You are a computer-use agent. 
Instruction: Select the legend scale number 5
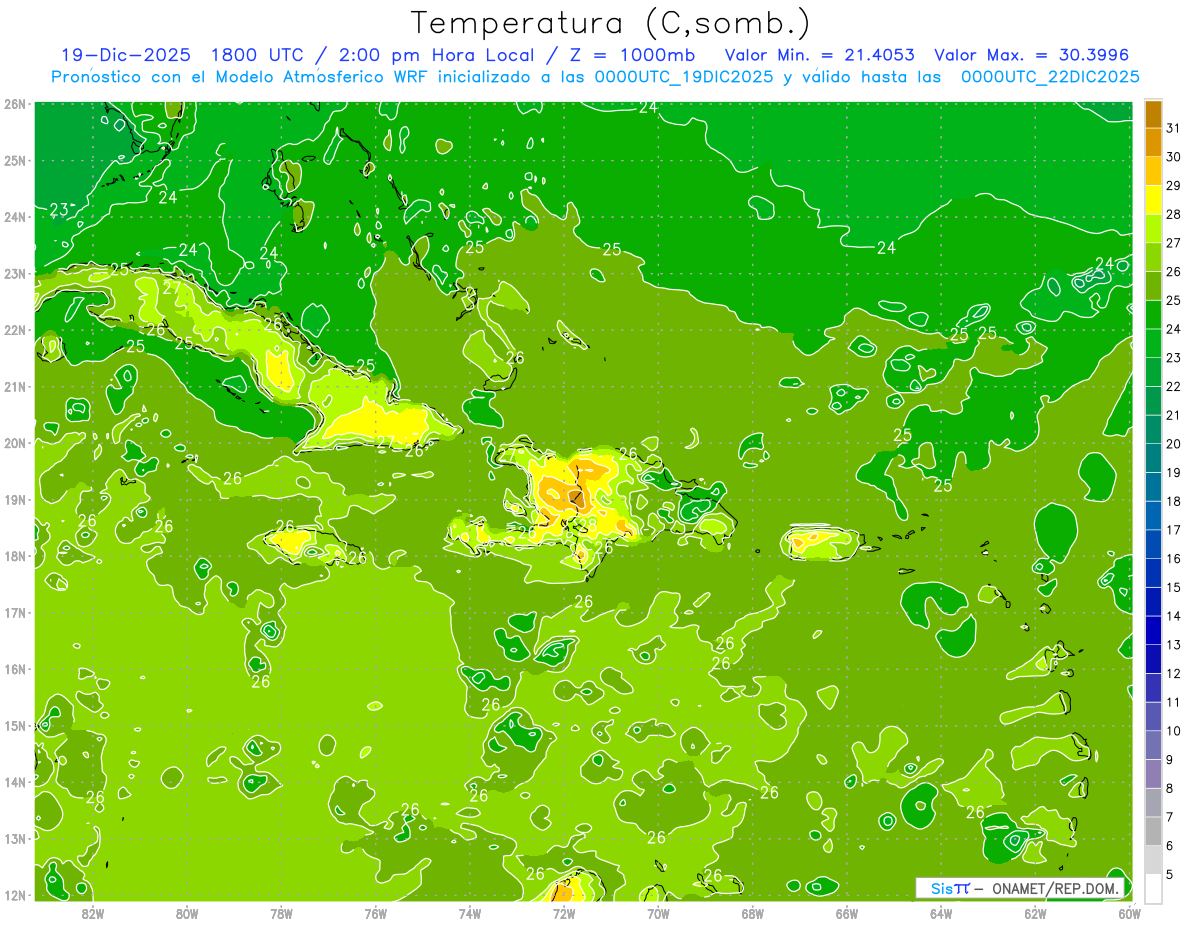(1170, 874)
